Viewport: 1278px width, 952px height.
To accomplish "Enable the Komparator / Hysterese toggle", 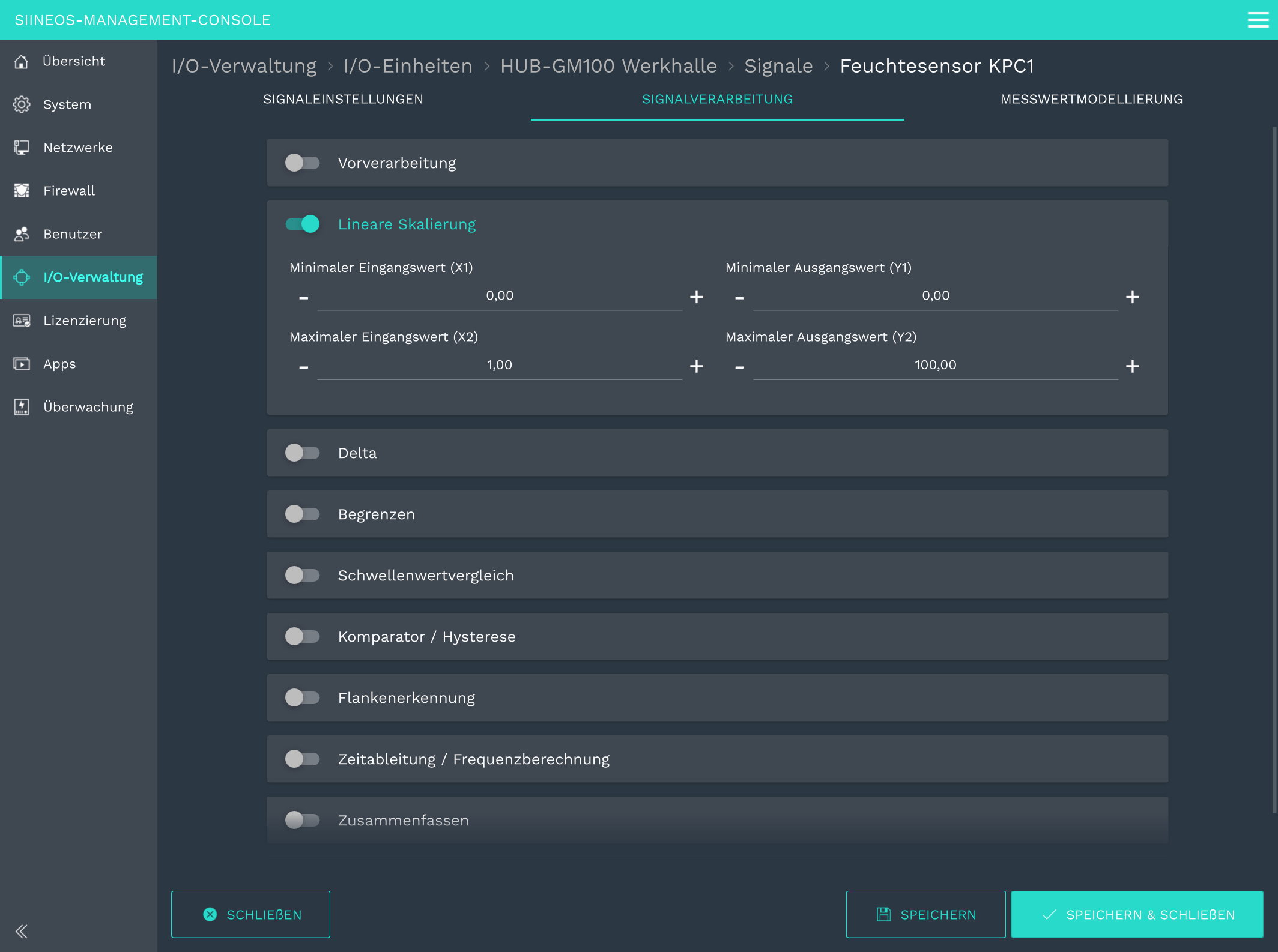I will click(303, 636).
